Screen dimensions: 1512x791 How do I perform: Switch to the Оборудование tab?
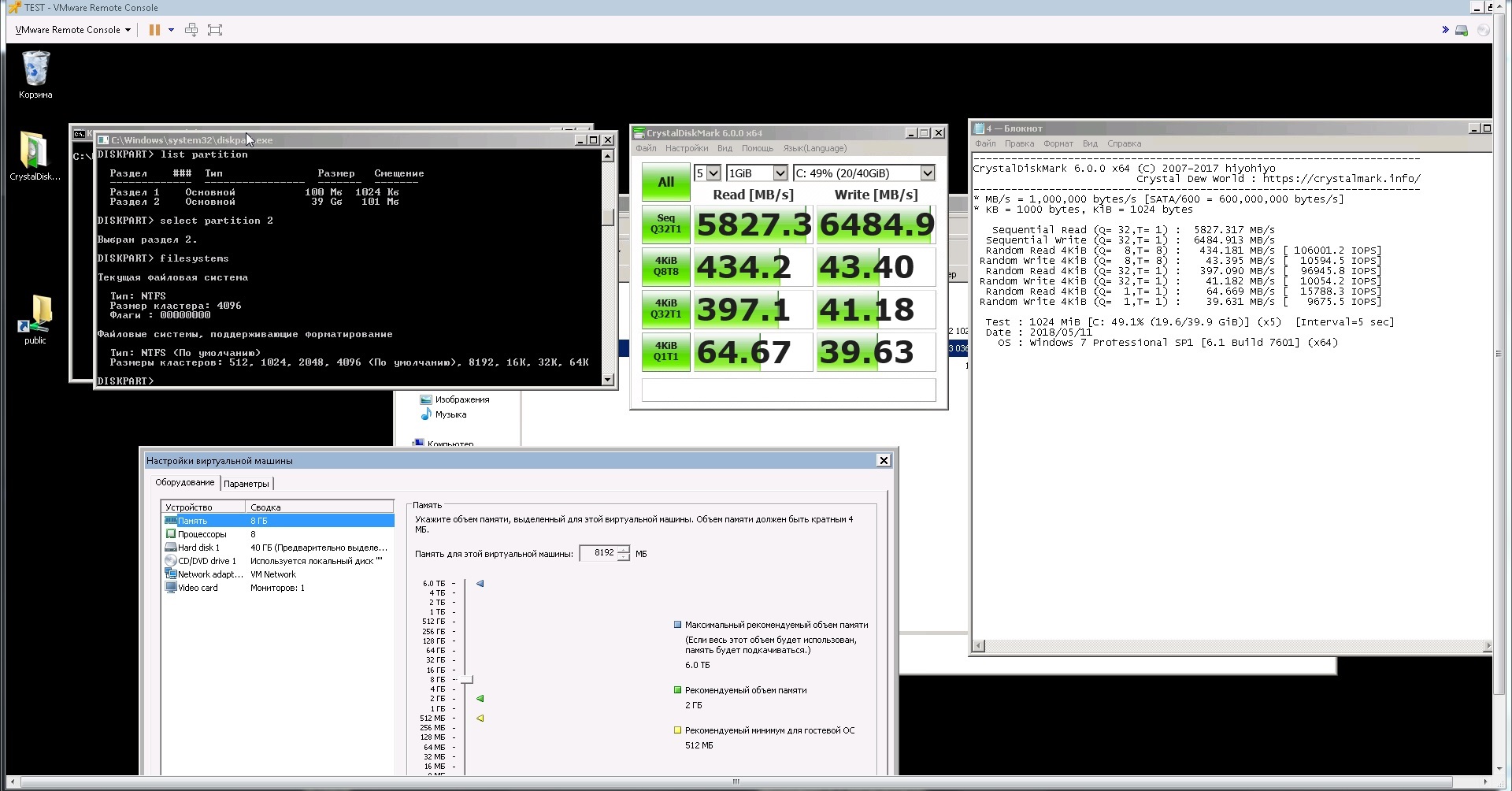pos(184,482)
